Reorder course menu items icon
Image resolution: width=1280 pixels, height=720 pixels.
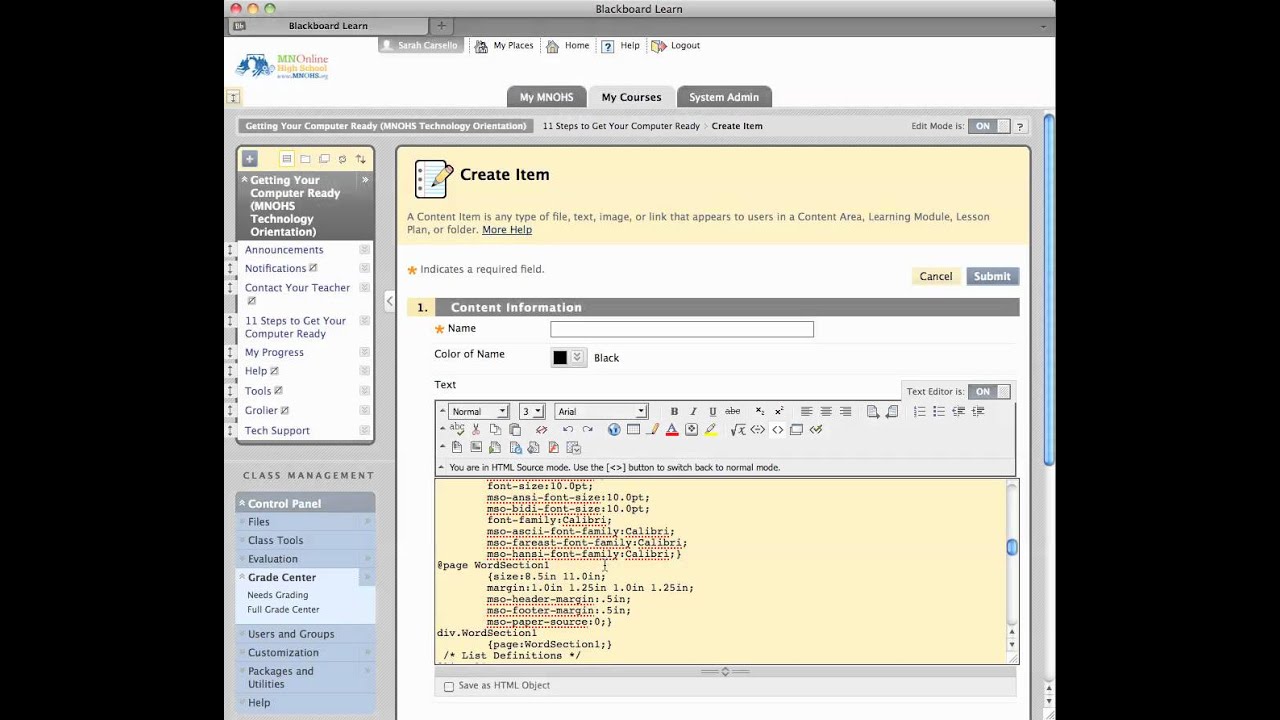pyautogui.click(x=361, y=158)
